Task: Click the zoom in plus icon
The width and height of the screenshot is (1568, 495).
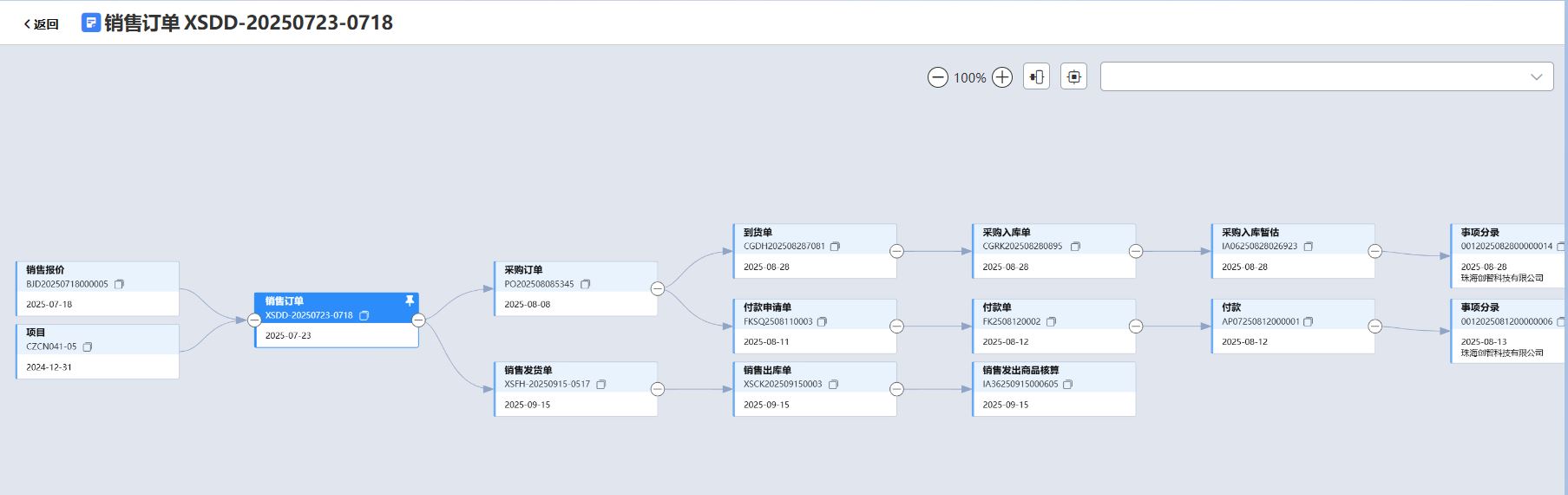Action: [x=1002, y=77]
